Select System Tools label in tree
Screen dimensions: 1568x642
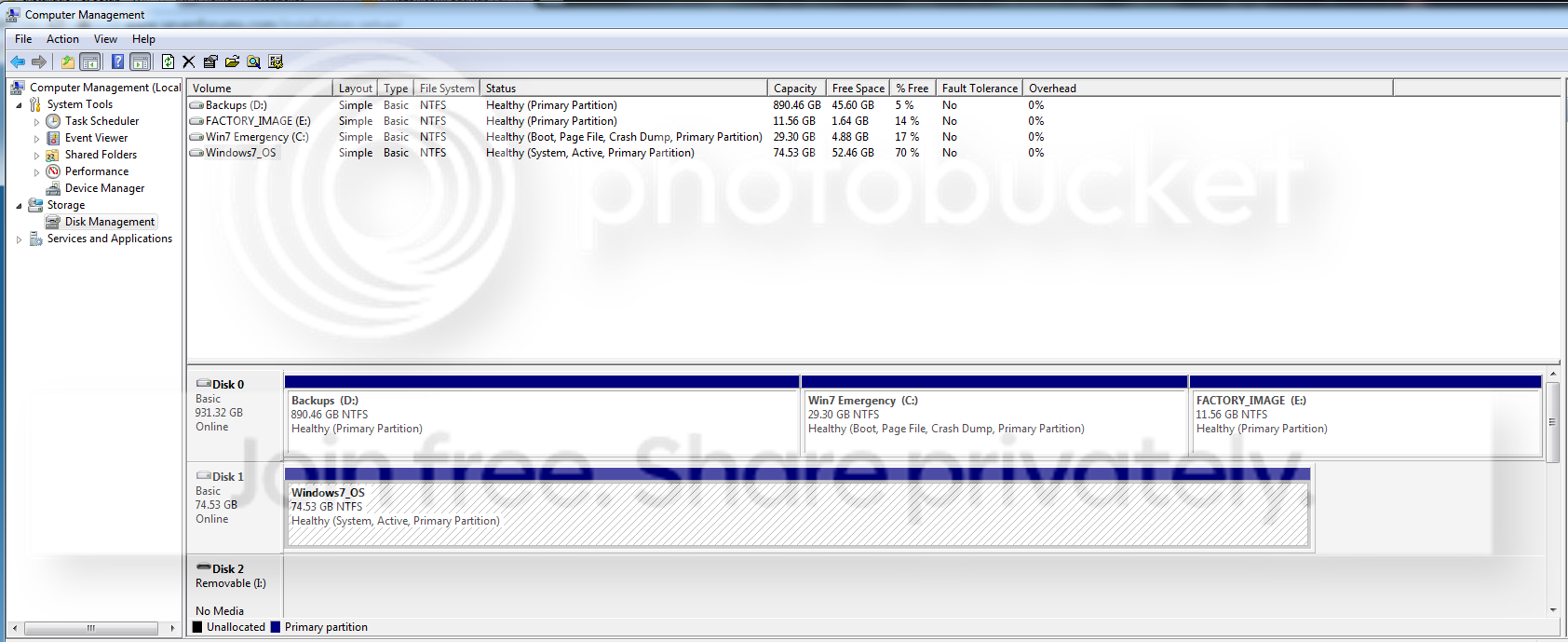coord(80,104)
